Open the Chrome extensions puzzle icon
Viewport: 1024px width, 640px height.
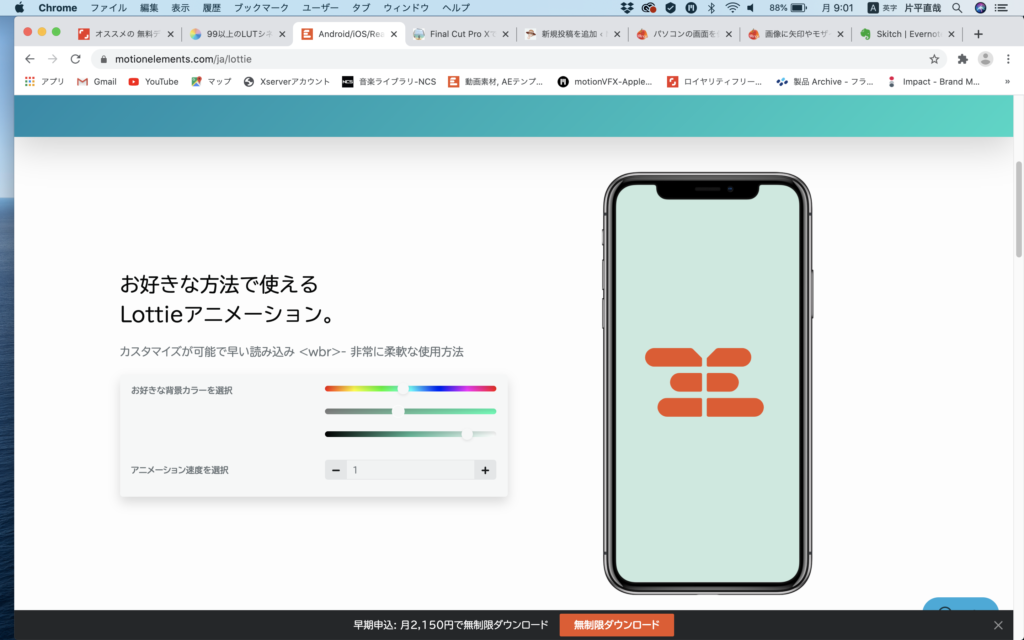click(962, 59)
